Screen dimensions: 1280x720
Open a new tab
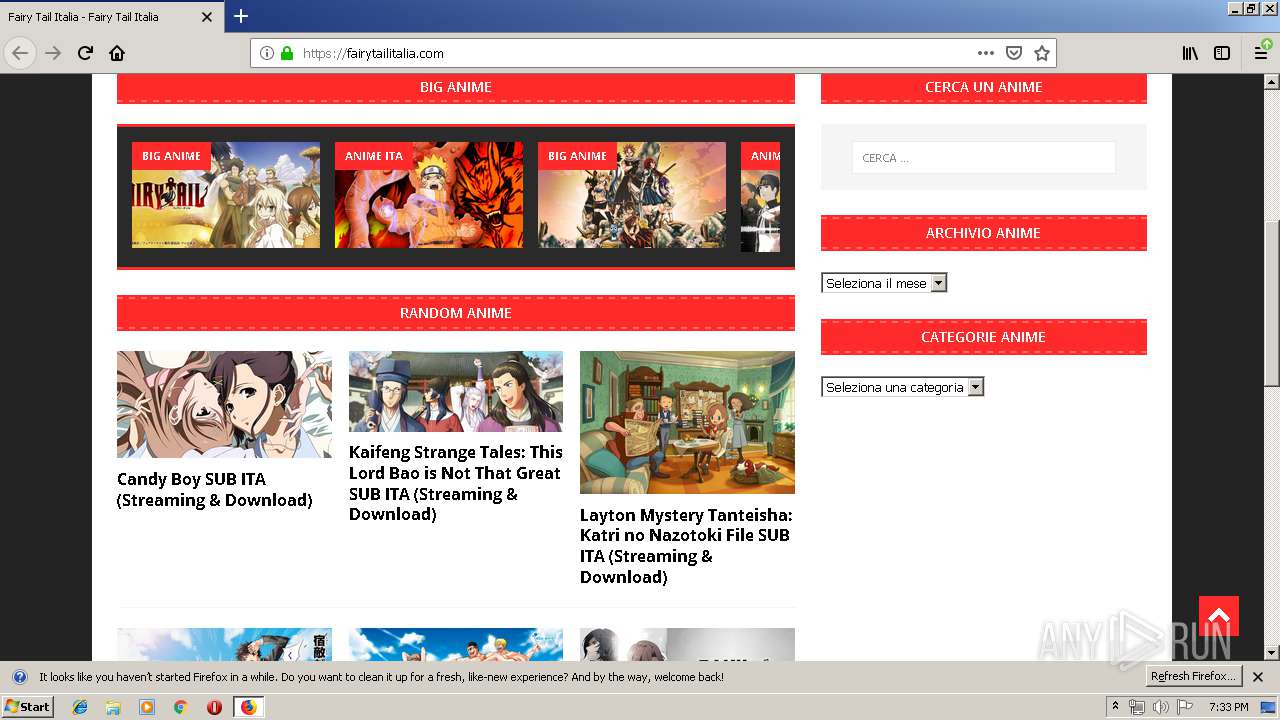coord(241,16)
